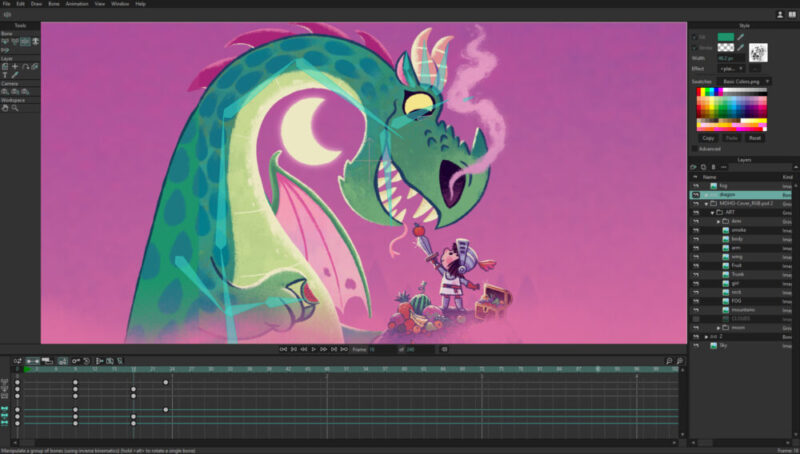Select the Trunk layer row

tap(742, 274)
